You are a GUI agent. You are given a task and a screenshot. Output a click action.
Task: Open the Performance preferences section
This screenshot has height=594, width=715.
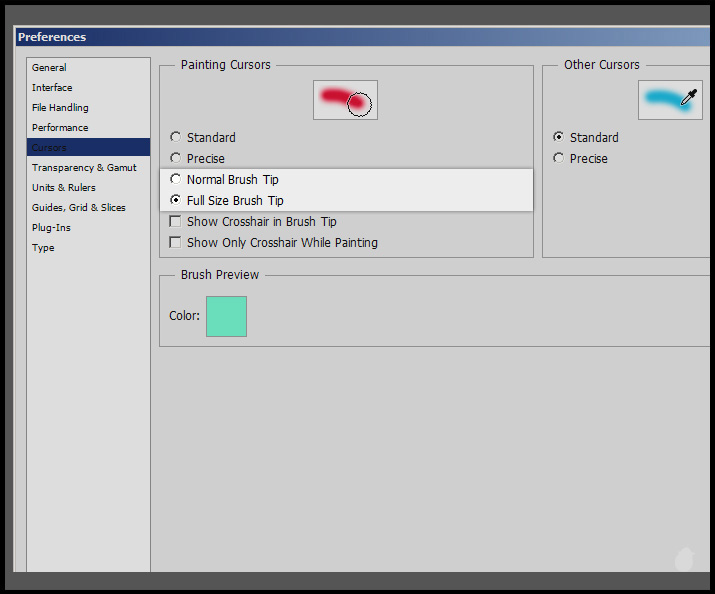coord(60,128)
